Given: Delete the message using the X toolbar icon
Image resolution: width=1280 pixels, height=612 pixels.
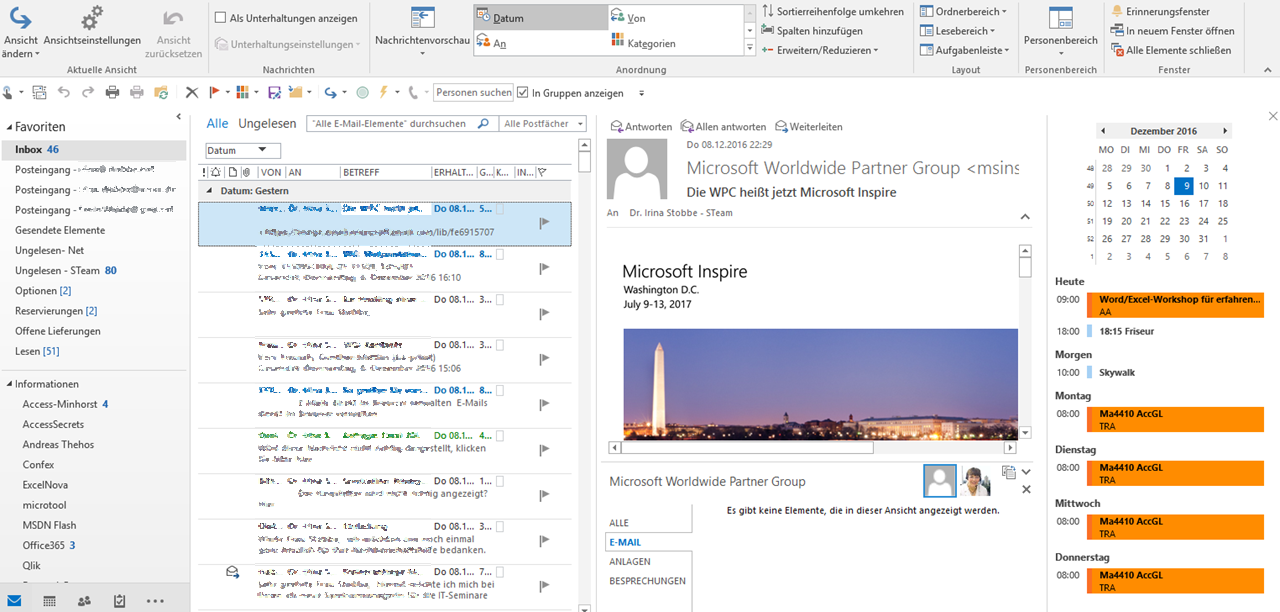Looking at the screenshot, I should (191, 92).
